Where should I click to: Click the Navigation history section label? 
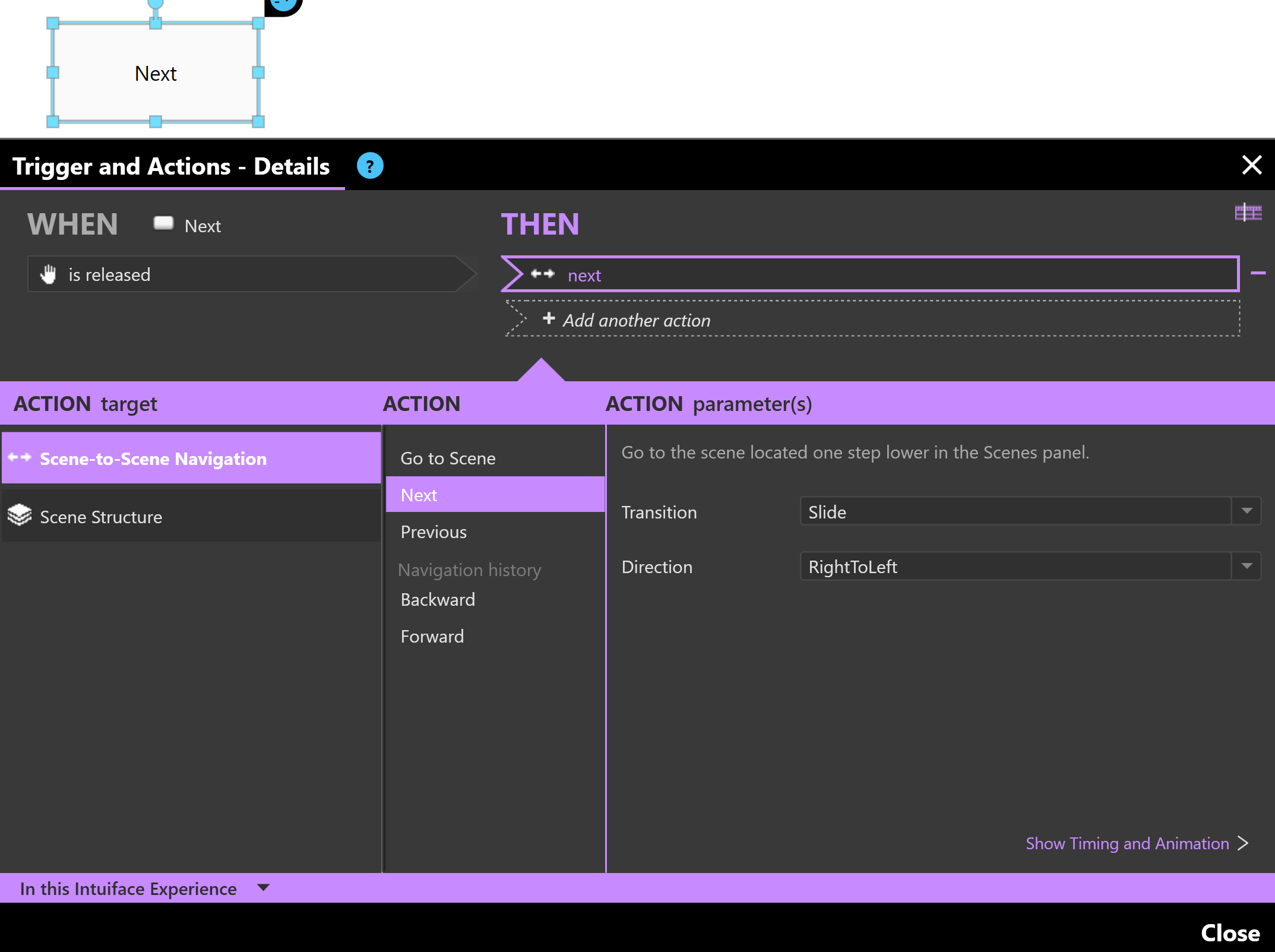[469, 570]
